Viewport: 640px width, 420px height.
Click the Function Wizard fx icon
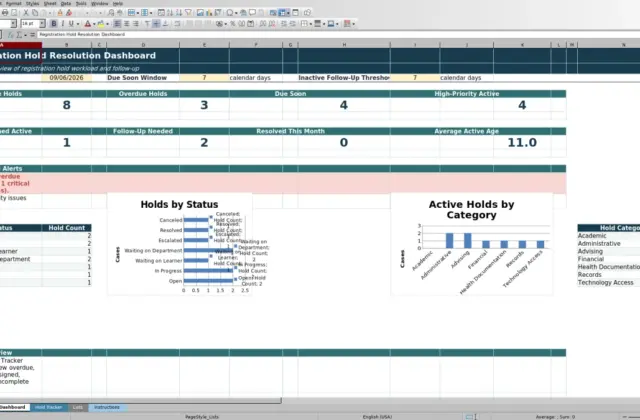[x=11, y=35]
